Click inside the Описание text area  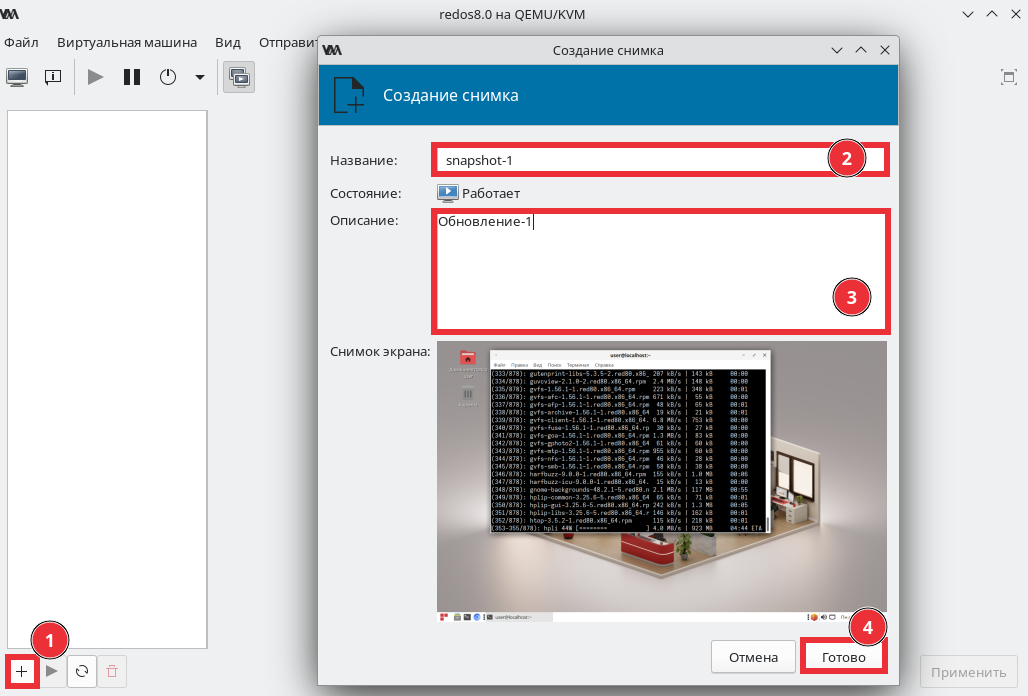pos(661,271)
